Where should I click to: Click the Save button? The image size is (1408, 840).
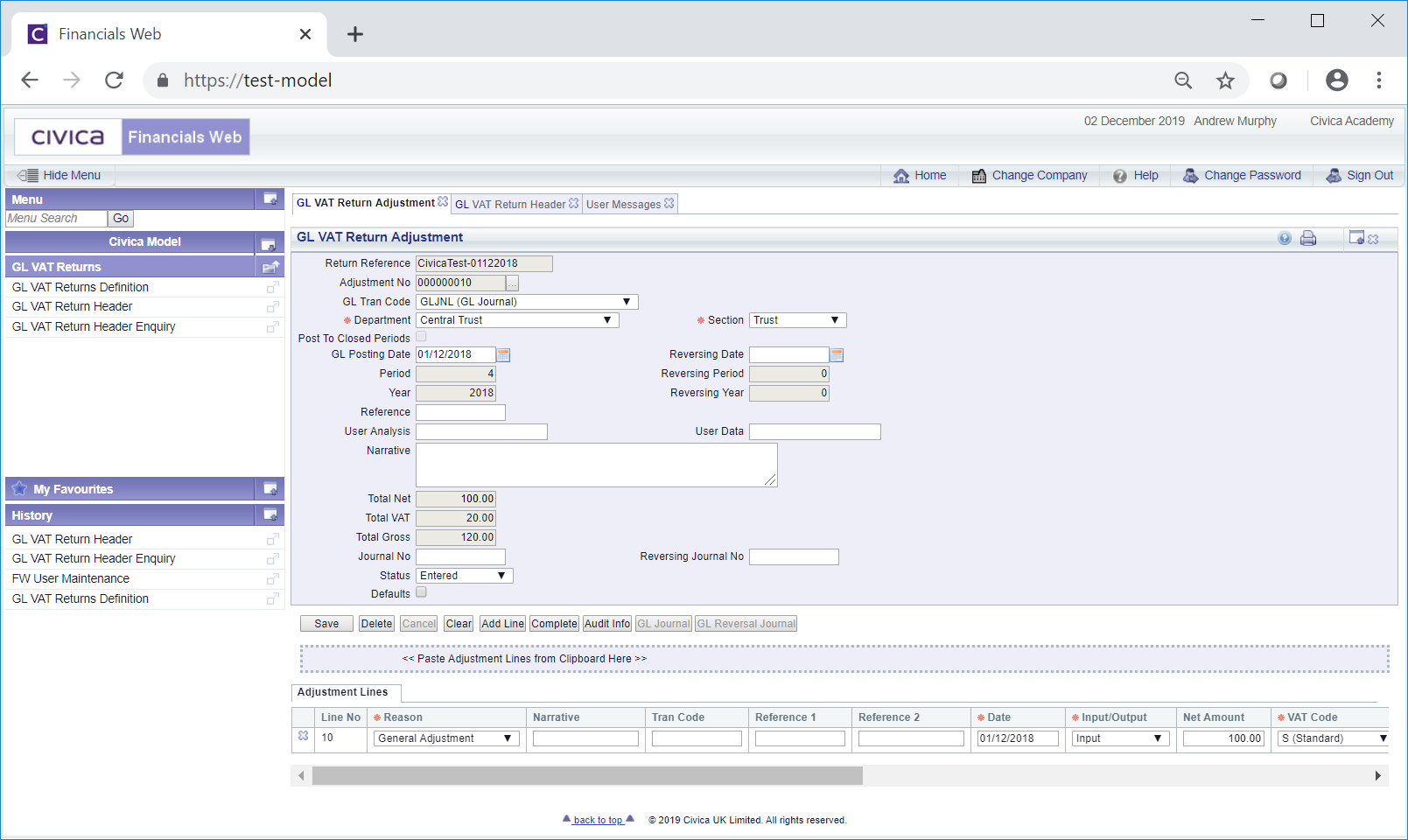[x=326, y=624]
